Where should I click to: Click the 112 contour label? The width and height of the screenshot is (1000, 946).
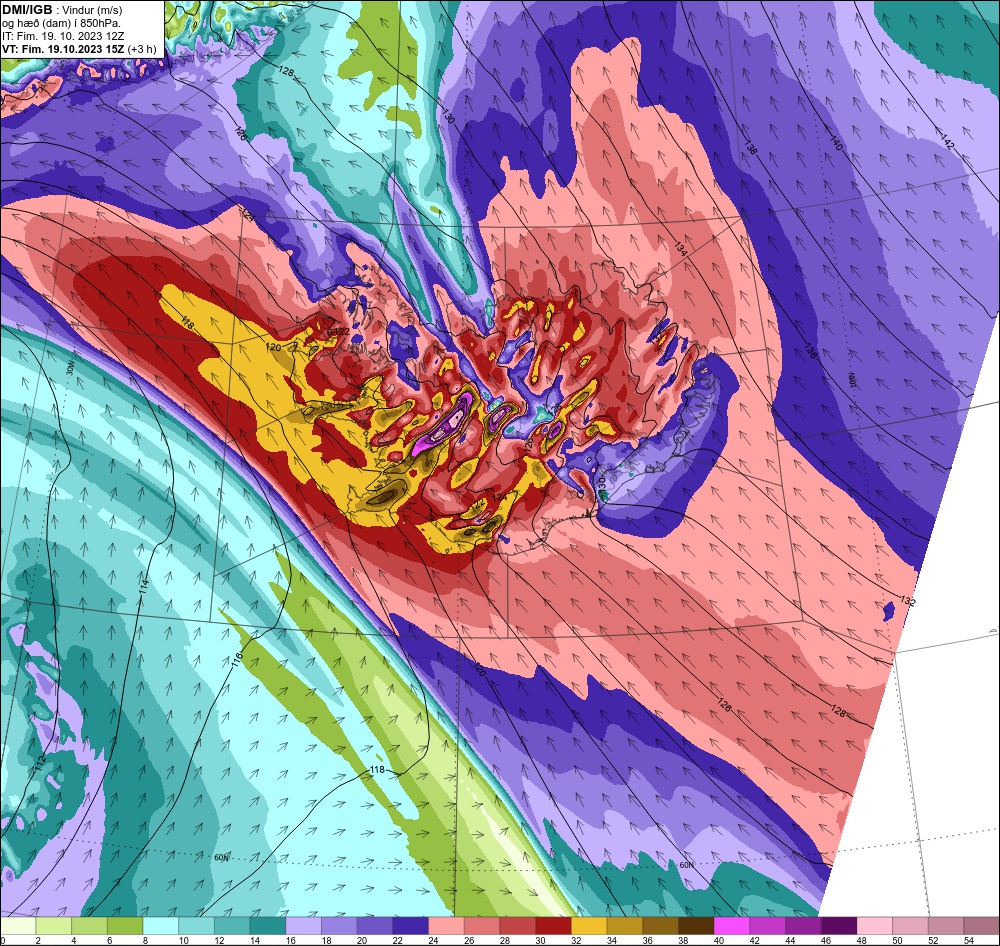(40, 762)
